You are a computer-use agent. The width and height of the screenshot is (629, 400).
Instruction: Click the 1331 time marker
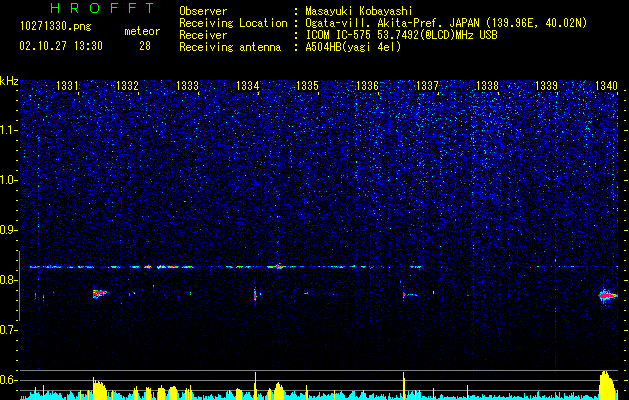coord(67,85)
